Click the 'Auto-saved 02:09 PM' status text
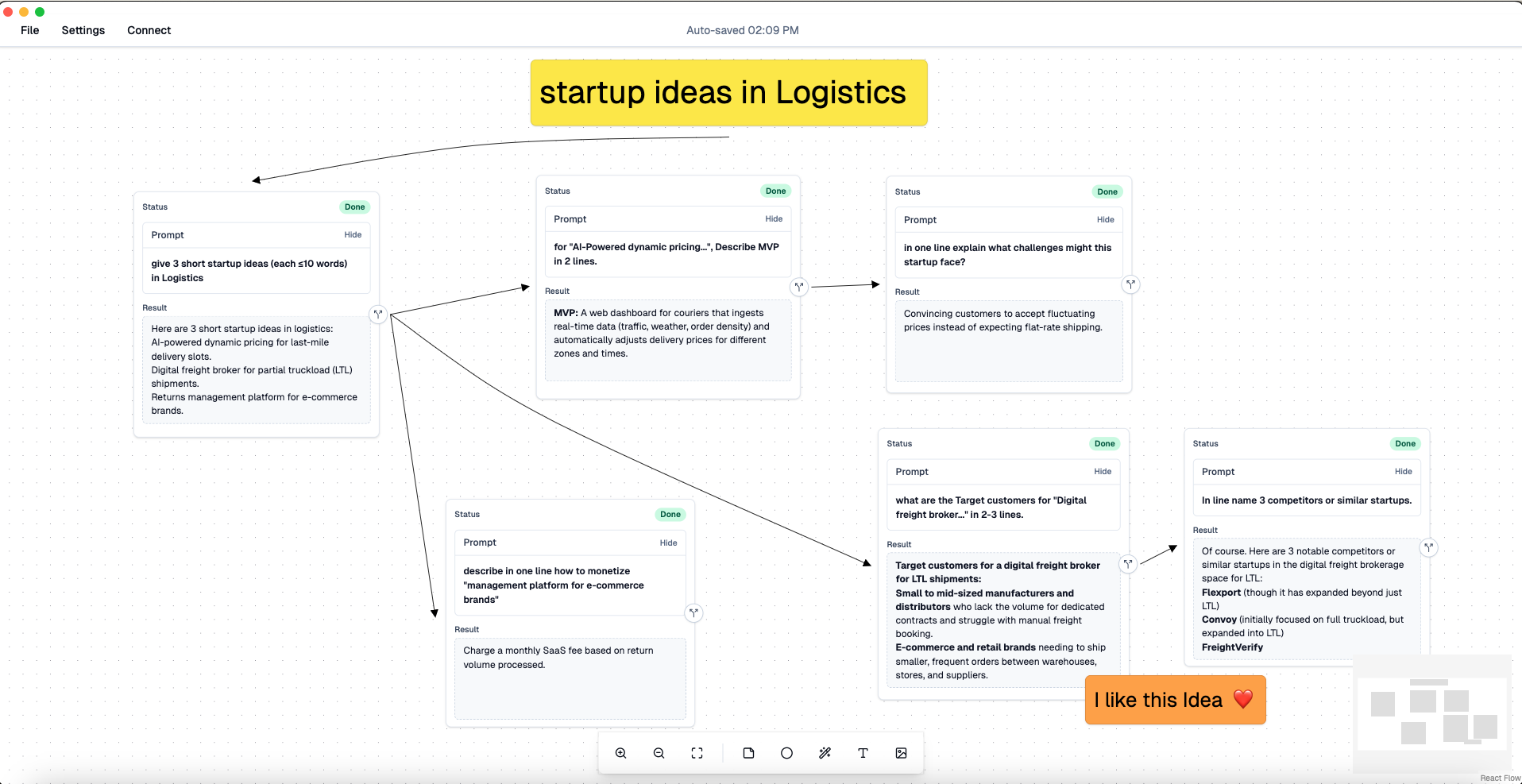 click(x=743, y=30)
